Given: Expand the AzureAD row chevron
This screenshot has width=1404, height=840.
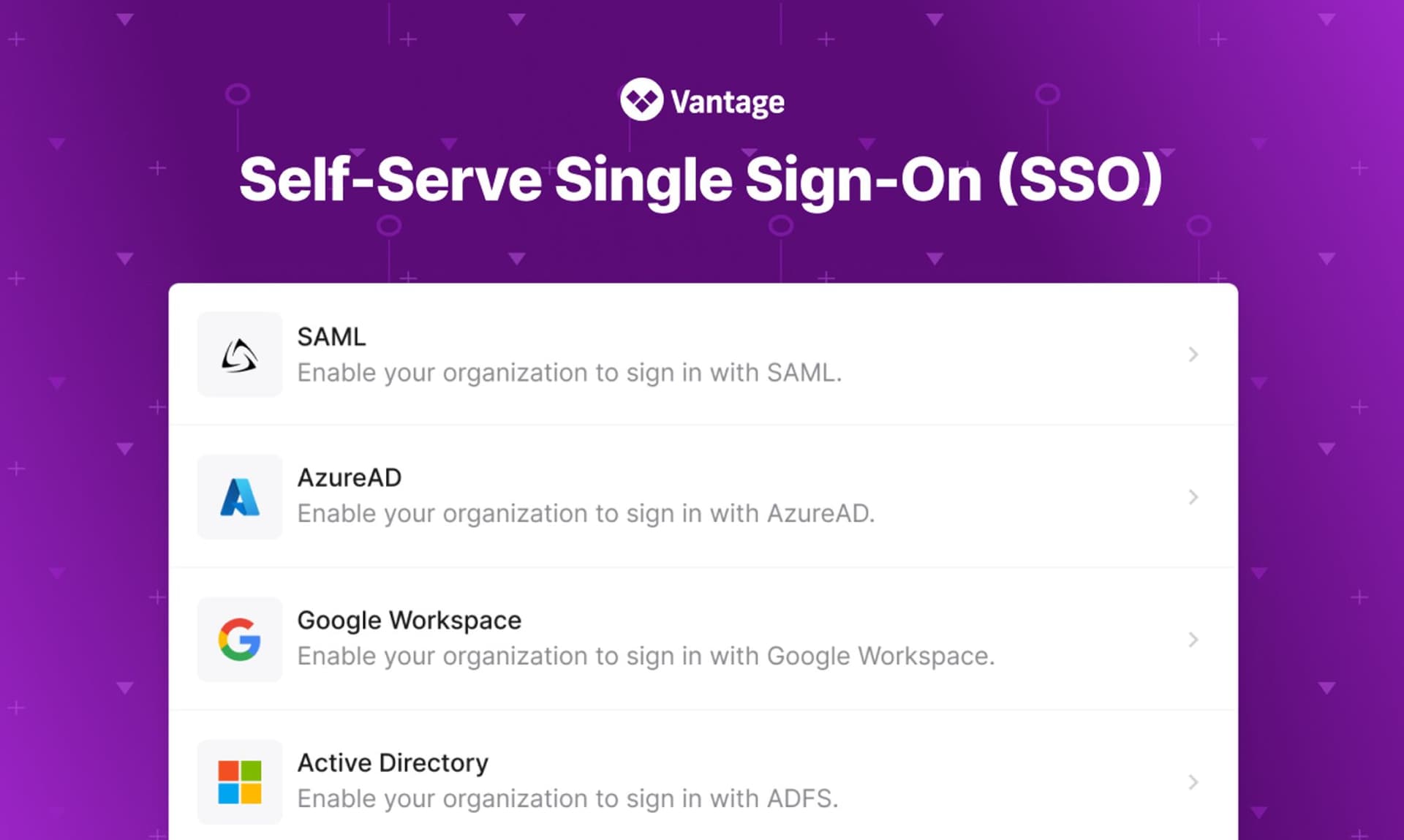Looking at the screenshot, I should (x=1193, y=496).
